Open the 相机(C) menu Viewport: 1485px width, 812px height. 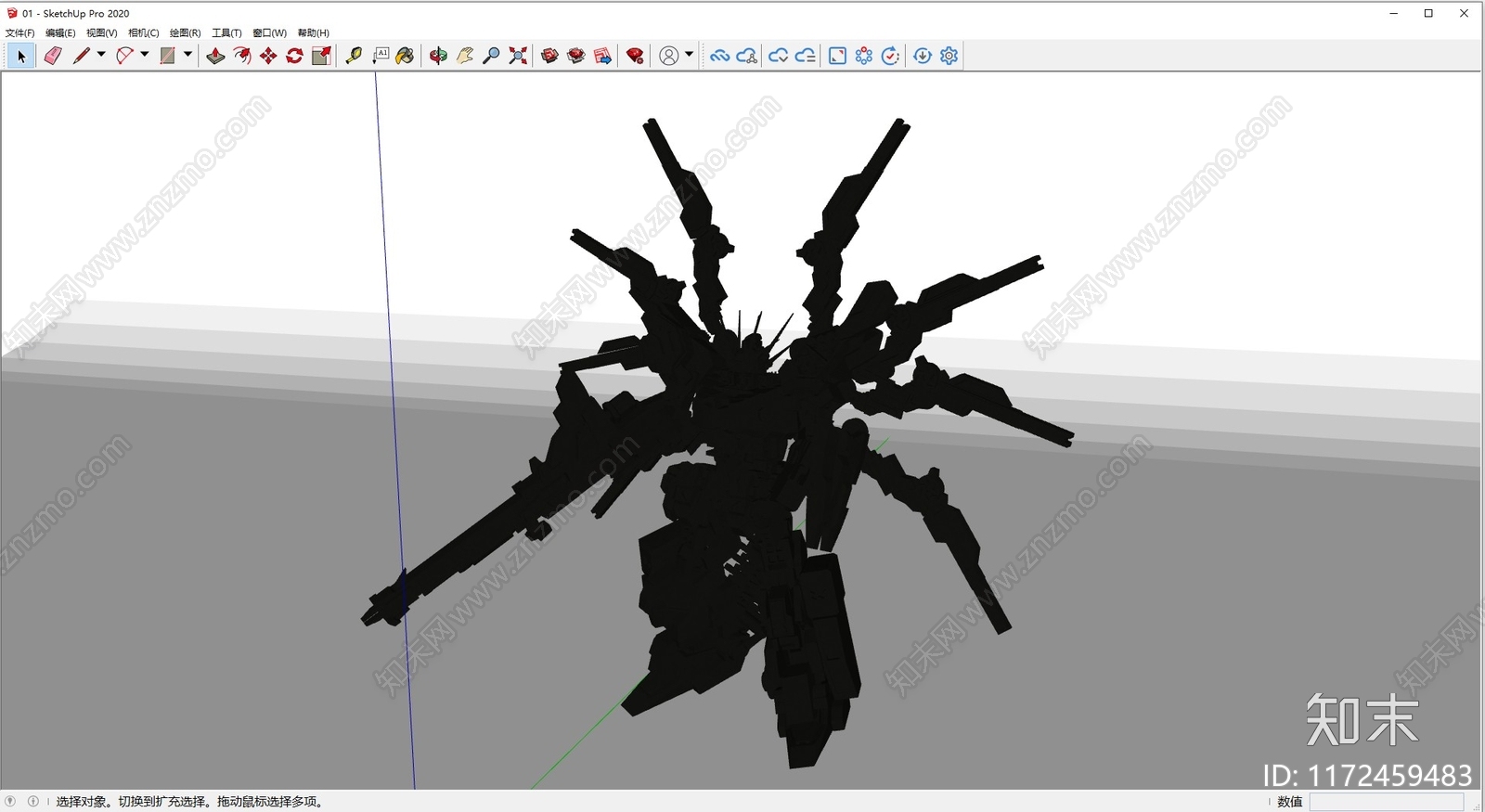point(144,32)
